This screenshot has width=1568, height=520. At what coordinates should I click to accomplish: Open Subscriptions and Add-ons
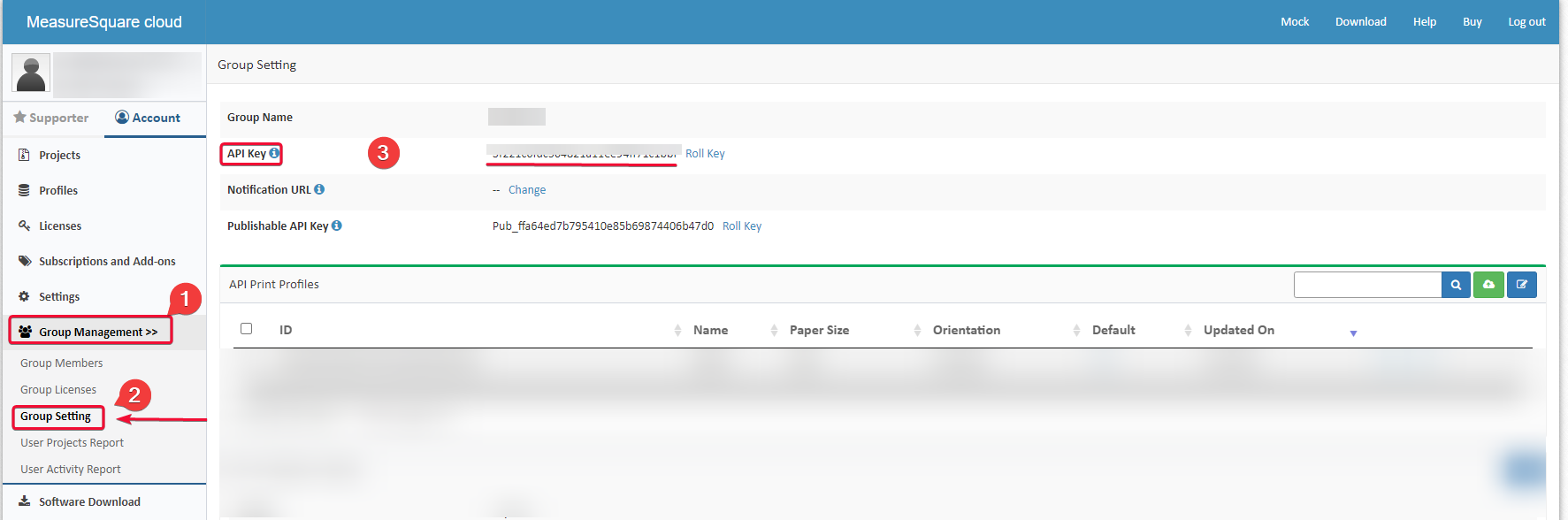pos(107,261)
